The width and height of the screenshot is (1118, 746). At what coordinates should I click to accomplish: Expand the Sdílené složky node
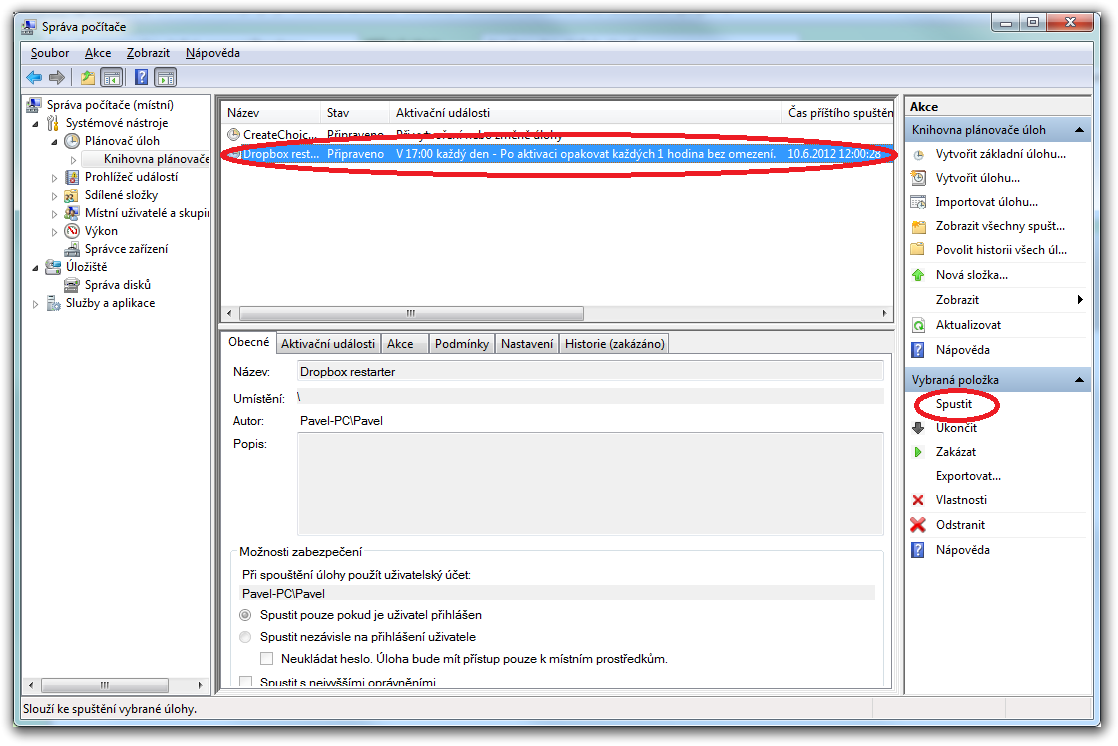tap(54, 195)
